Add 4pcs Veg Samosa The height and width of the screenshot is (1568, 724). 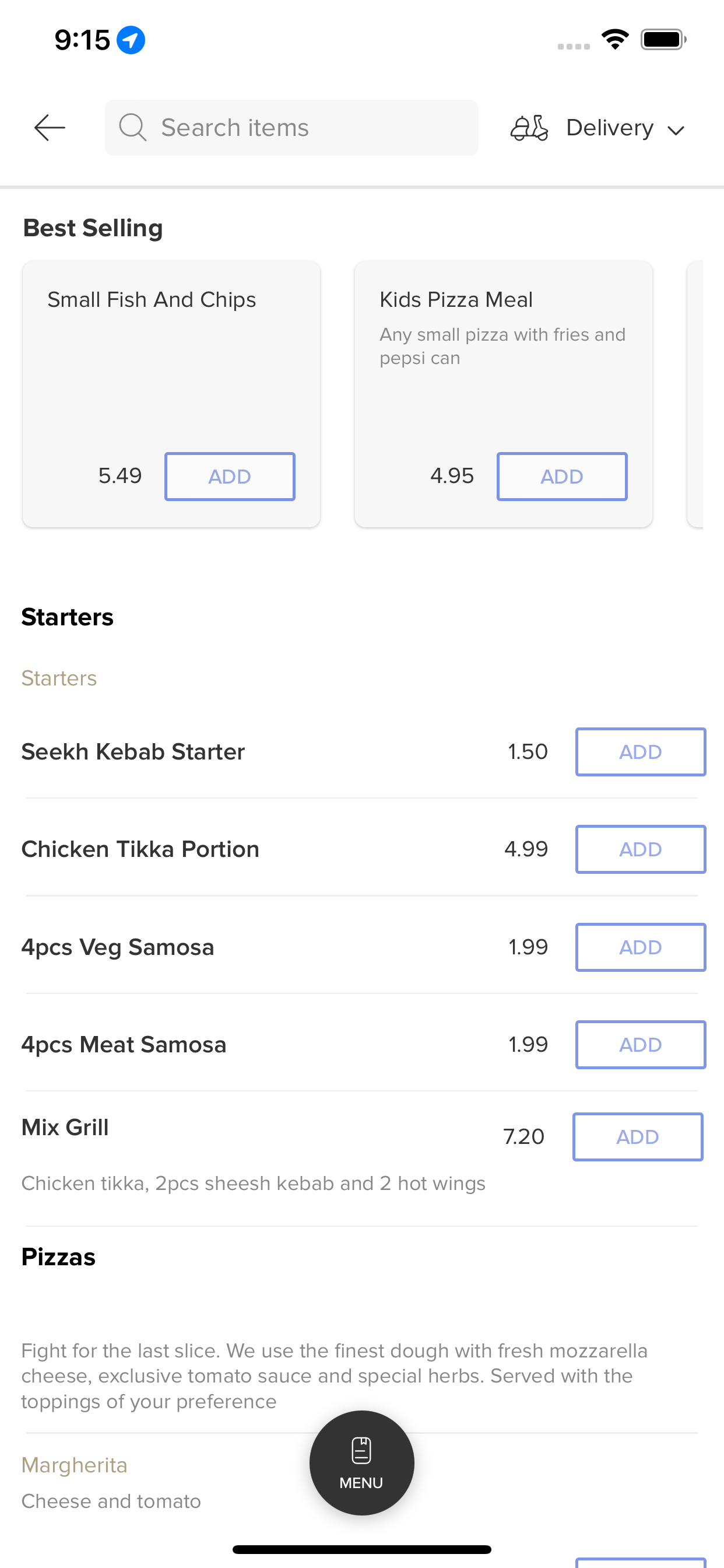[x=641, y=947]
